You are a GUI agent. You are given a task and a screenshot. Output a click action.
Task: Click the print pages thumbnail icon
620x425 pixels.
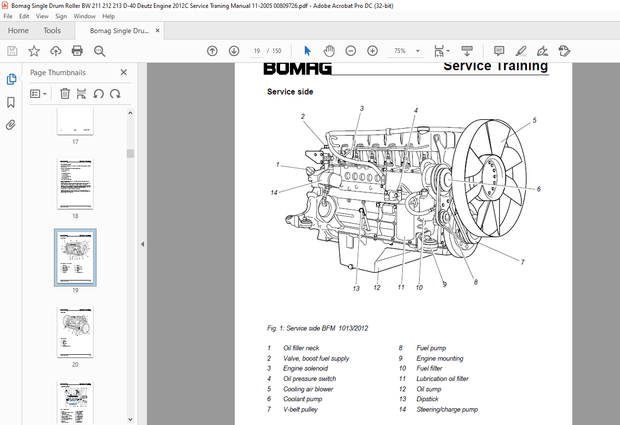coord(81,94)
